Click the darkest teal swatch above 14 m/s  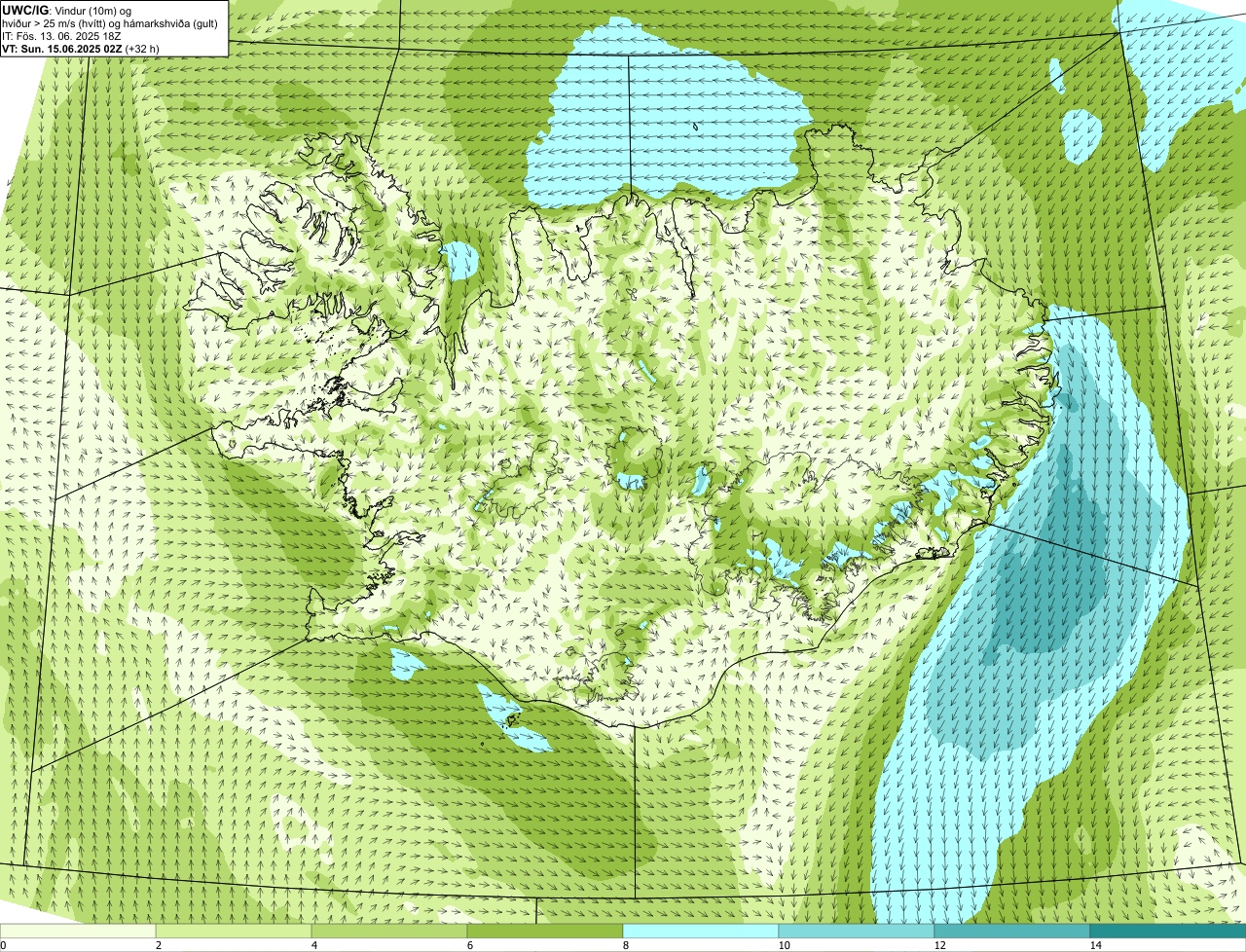1168,932
